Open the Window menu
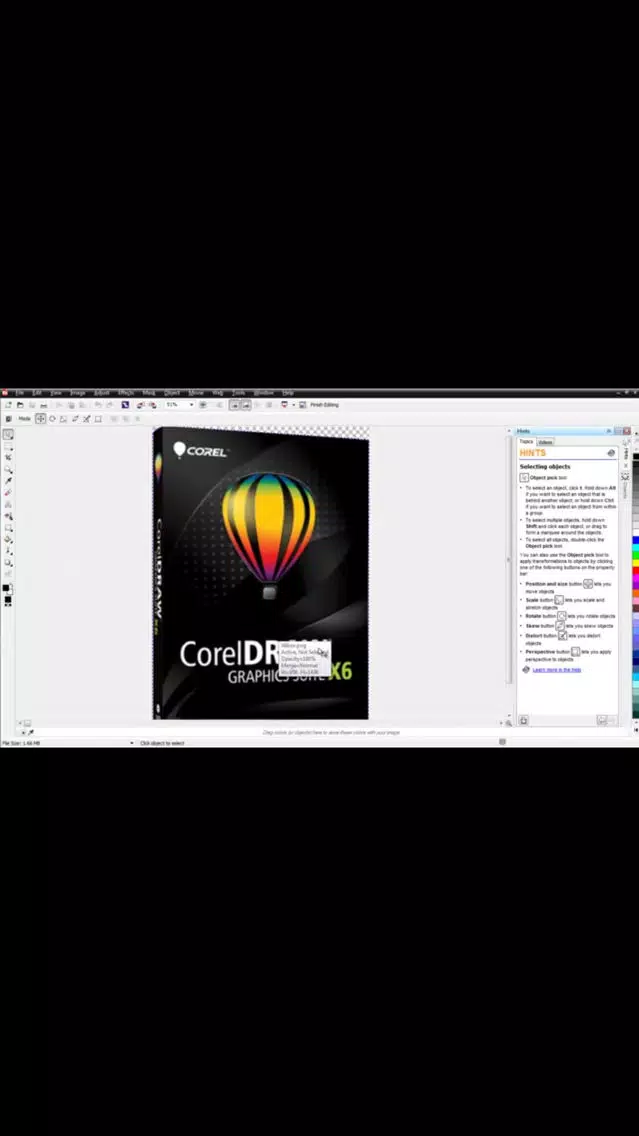The height and width of the screenshot is (1136, 639). (x=264, y=393)
